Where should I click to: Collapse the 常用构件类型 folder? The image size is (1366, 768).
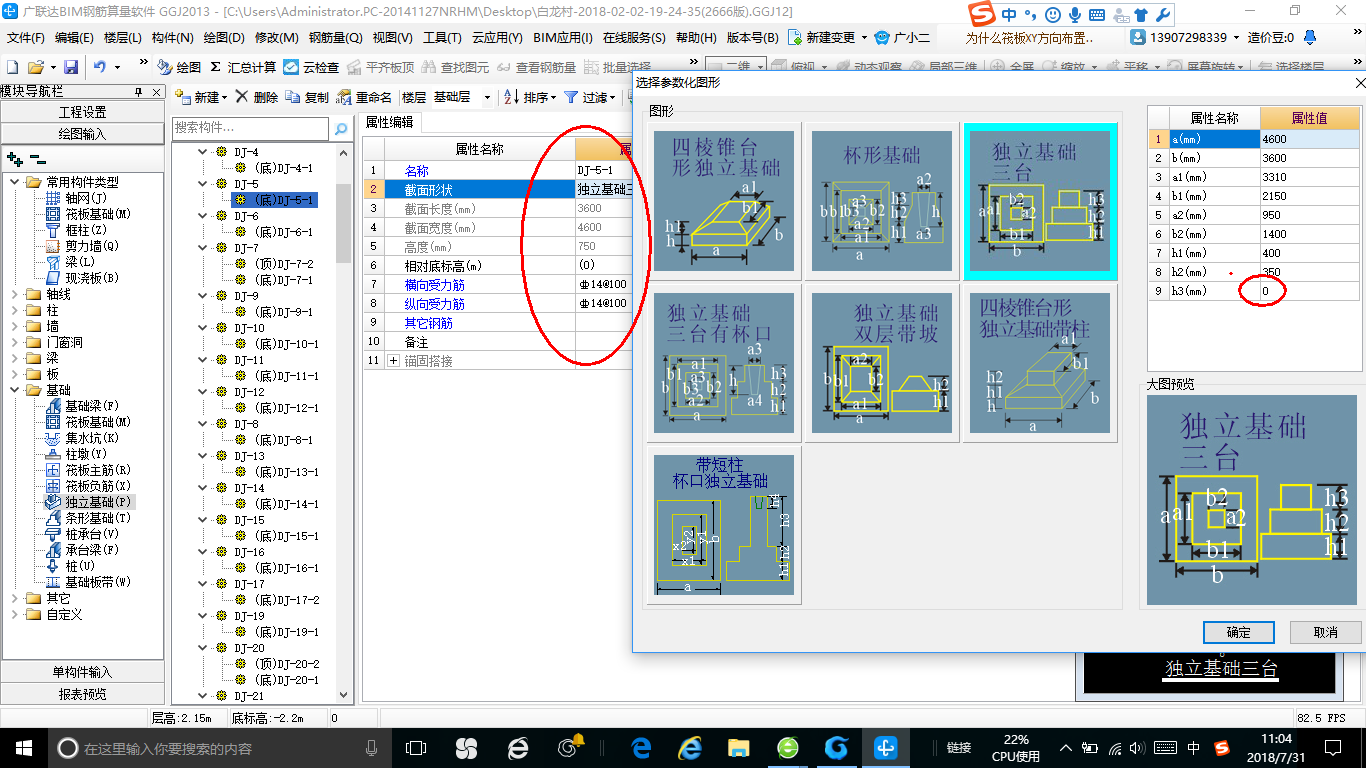point(14,182)
